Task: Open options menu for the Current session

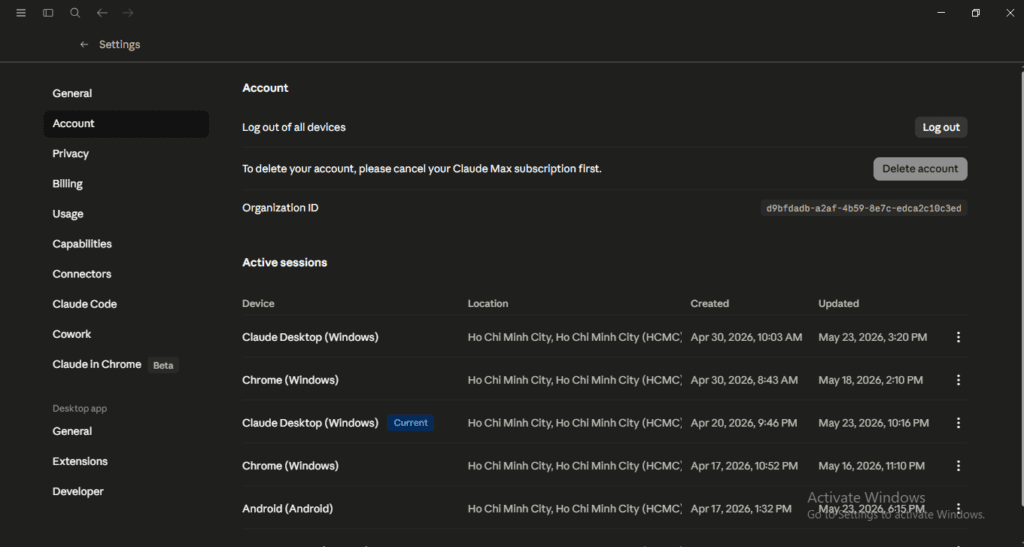Action: (x=958, y=423)
